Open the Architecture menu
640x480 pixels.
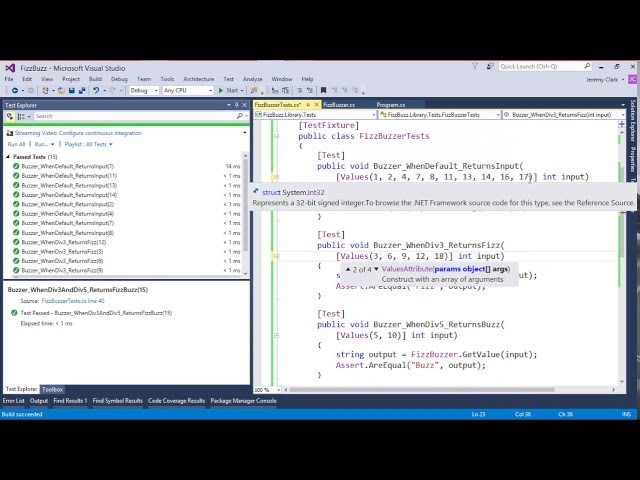tap(199, 79)
